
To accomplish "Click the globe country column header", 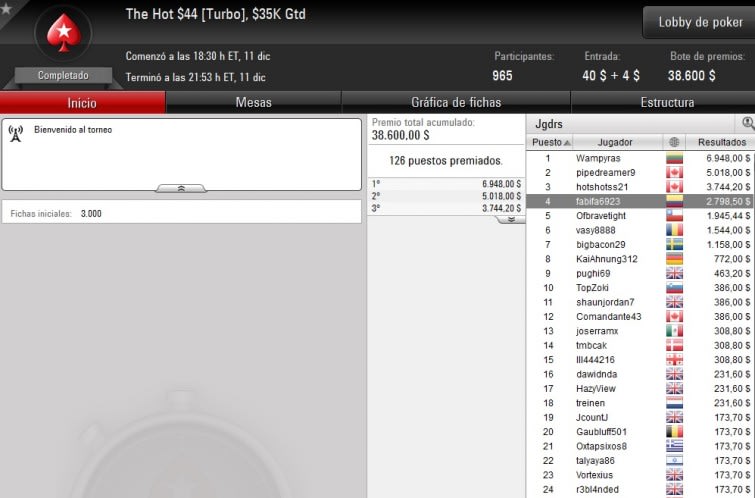I will click(x=674, y=142).
